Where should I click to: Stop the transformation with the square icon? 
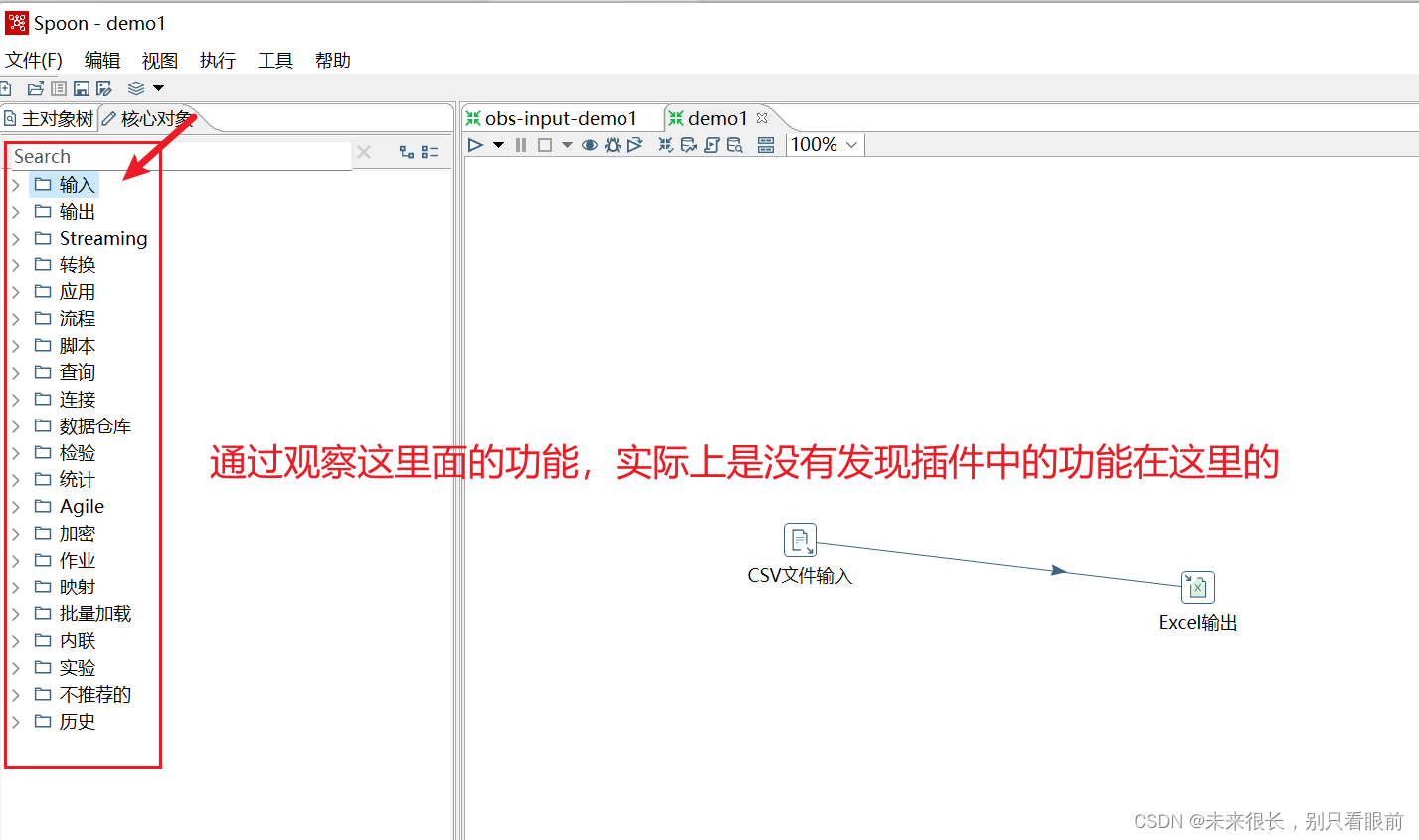[x=545, y=145]
